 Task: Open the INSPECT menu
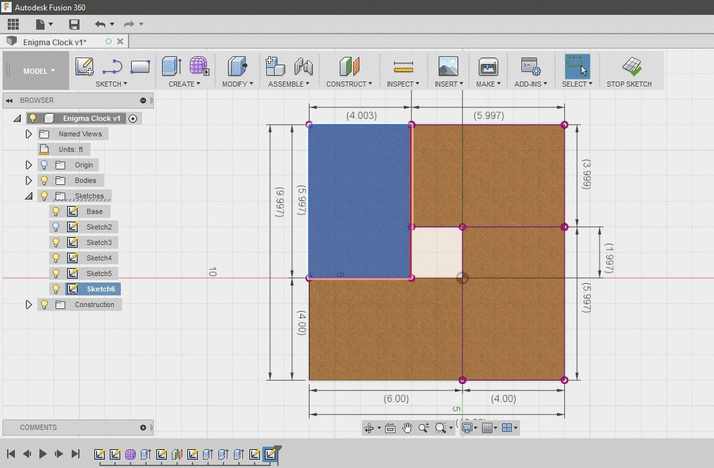(403, 84)
